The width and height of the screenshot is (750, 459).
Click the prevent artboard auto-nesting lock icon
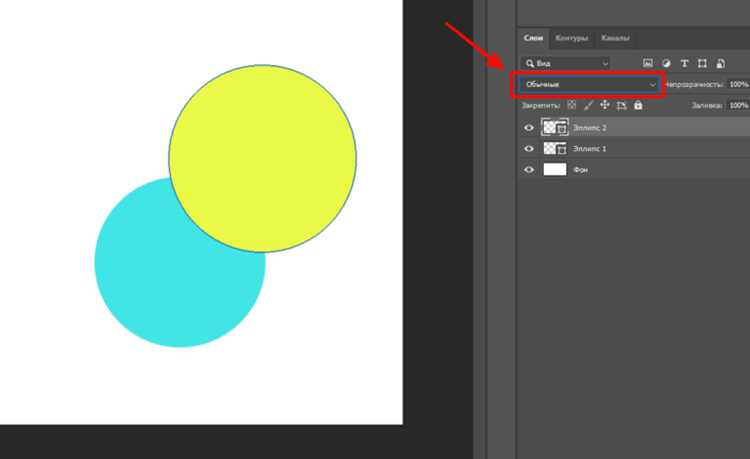click(x=621, y=105)
